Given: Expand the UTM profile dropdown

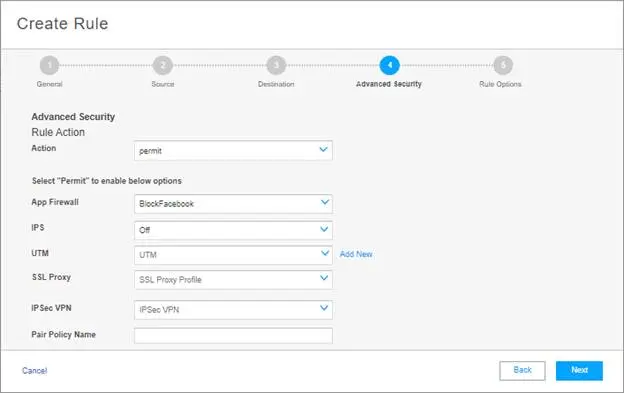Looking at the screenshot, I should pyautogui.click(x=233, y=255).
